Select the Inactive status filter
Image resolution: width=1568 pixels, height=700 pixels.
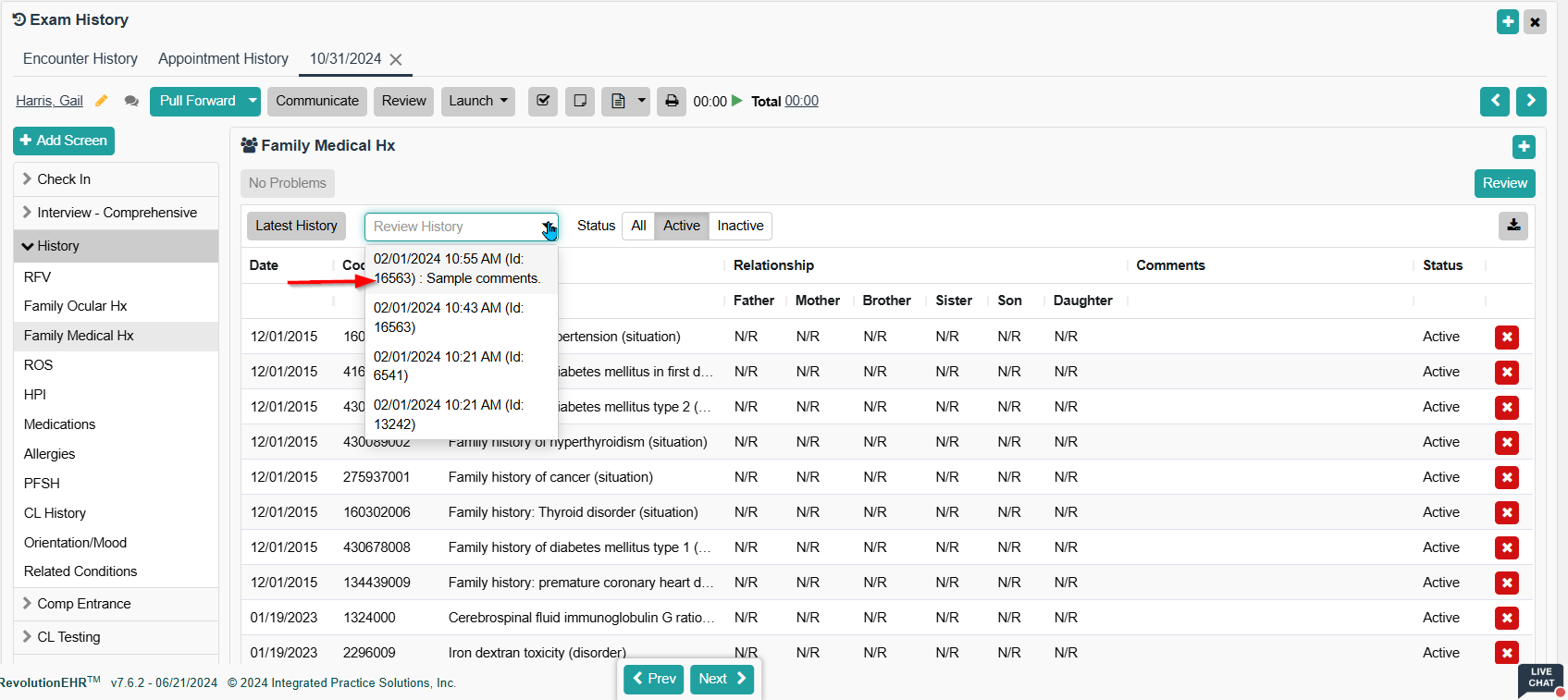[740, 226]
